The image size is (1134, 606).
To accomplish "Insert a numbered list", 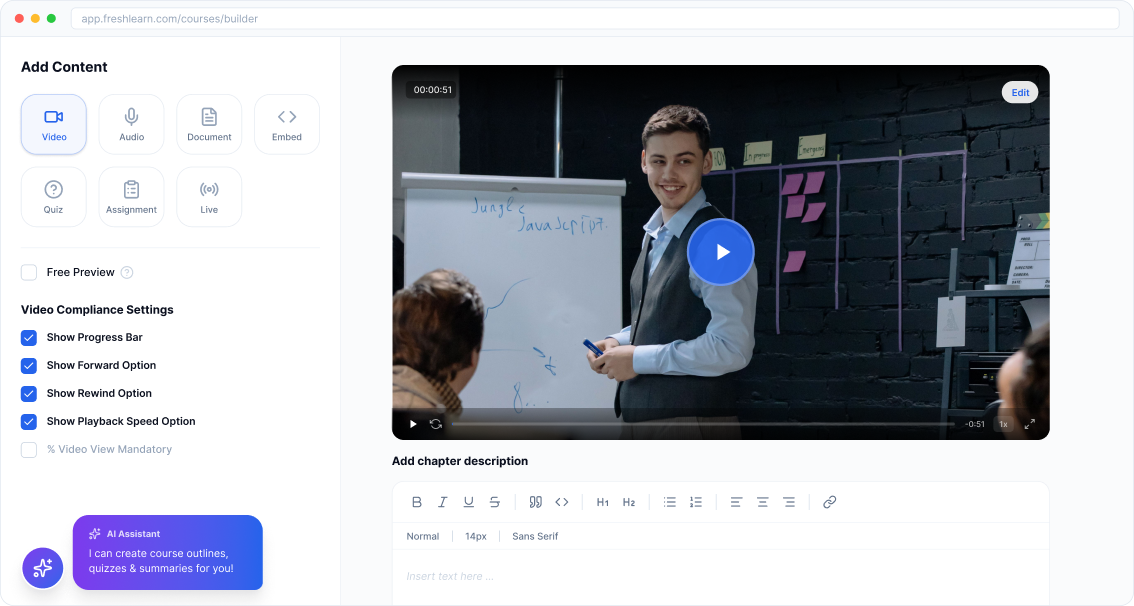I will tap(696, 502).
